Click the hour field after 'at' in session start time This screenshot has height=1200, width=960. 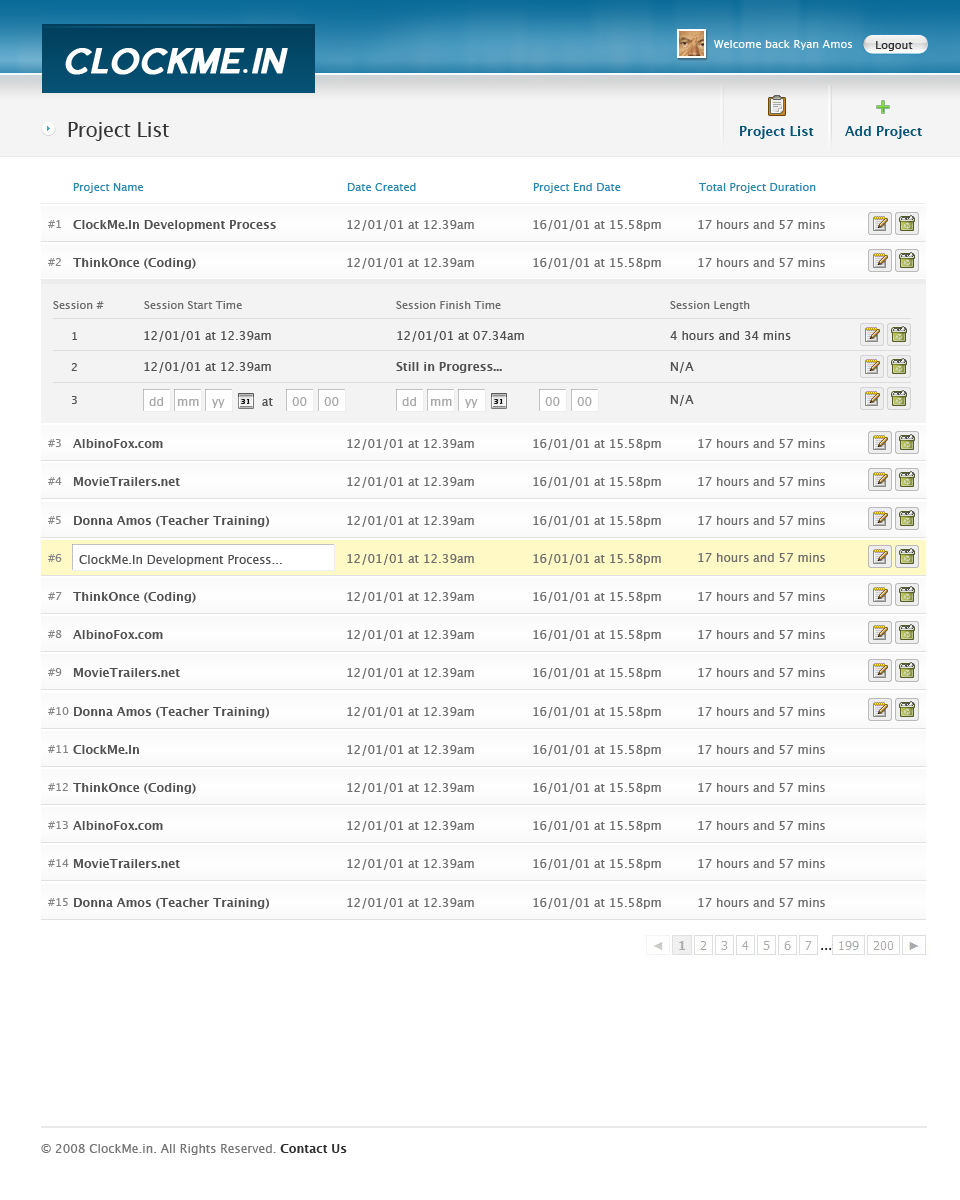(x=300, y=401)
